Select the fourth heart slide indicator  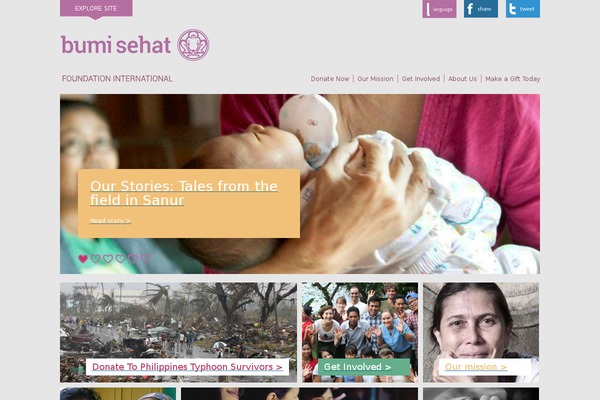point(121,259)
